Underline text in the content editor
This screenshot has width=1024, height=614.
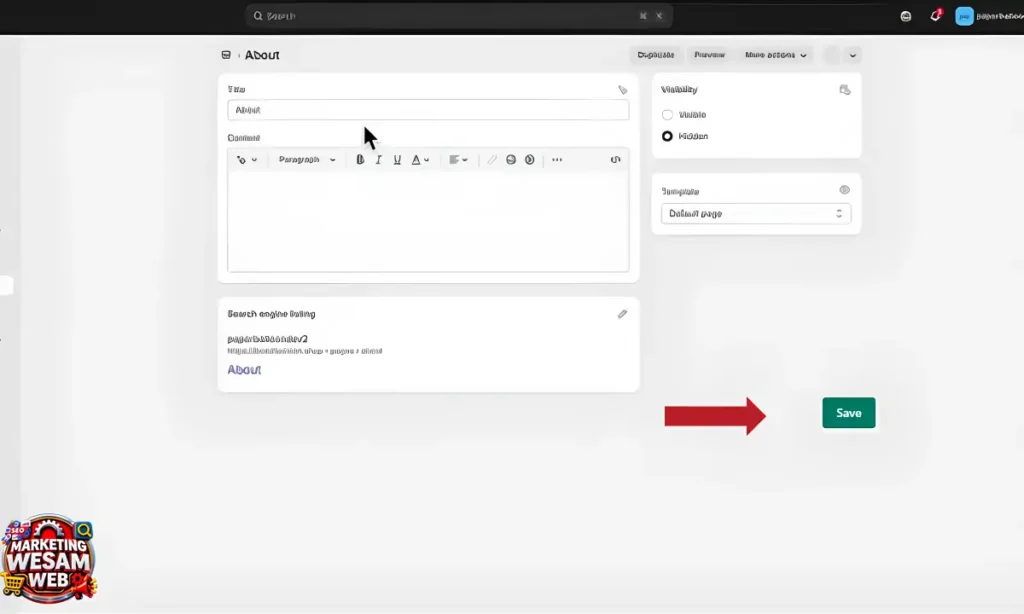(x=397, y=159)
